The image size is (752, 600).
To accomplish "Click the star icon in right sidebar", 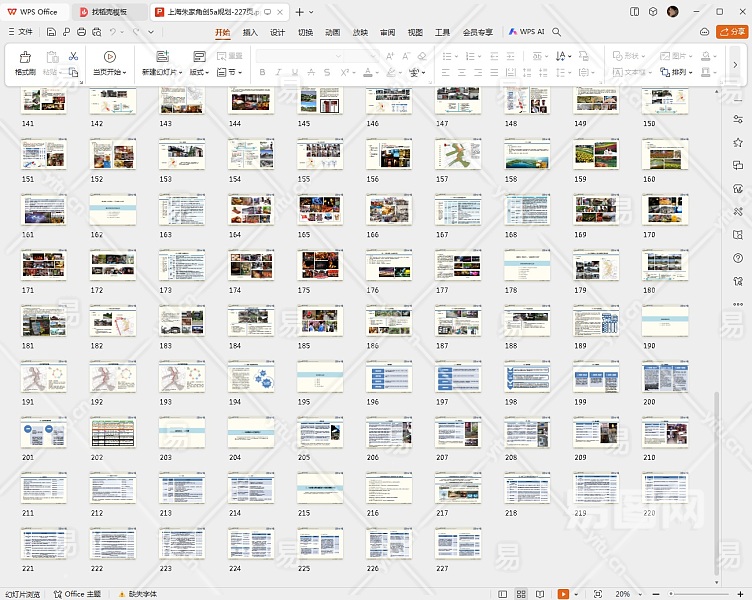I will coord(738,142).
